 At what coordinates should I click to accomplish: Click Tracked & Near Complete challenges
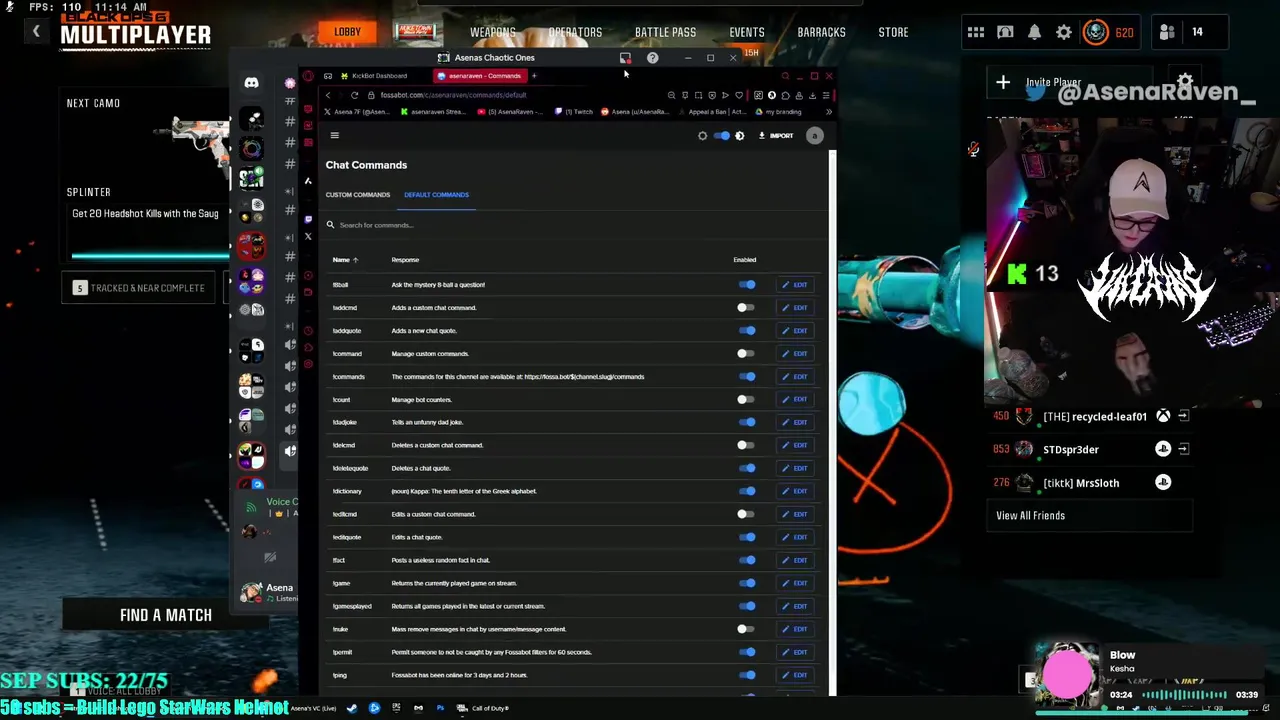click(138, 288)
